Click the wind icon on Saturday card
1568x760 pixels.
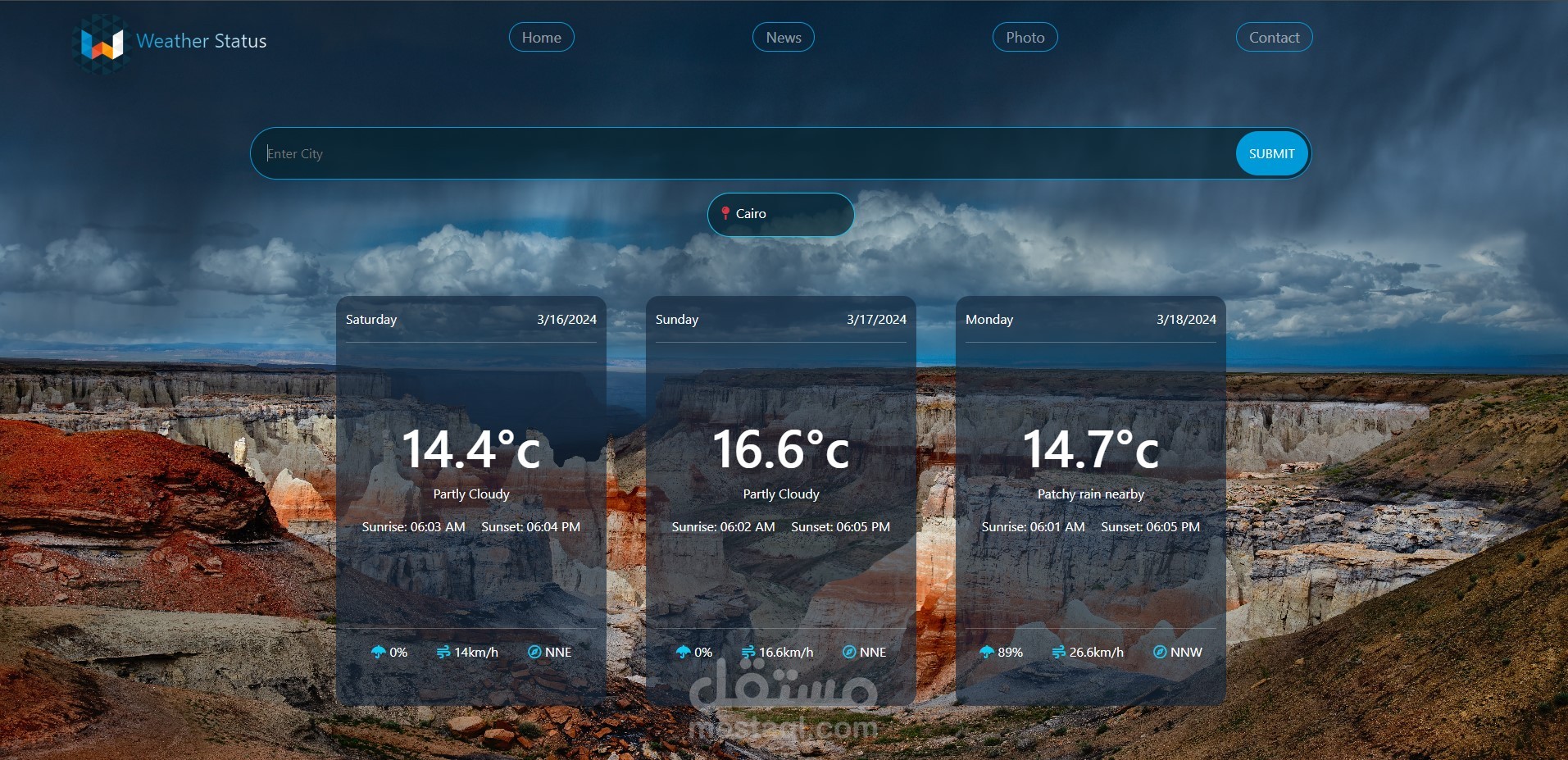[x=443, y=652]
